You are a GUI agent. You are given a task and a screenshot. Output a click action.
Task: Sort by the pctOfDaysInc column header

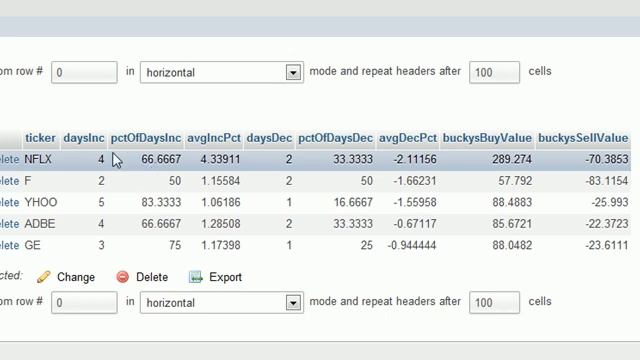(146, 138)
